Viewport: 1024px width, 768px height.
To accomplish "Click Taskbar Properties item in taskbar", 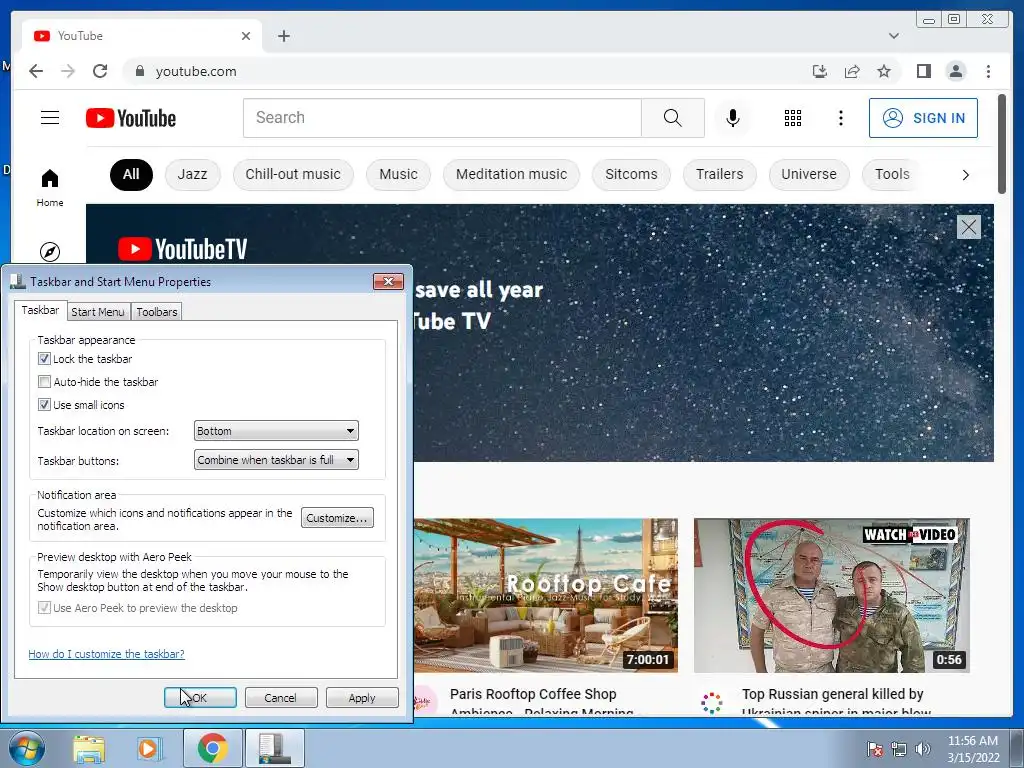I will tap(274, 748).
